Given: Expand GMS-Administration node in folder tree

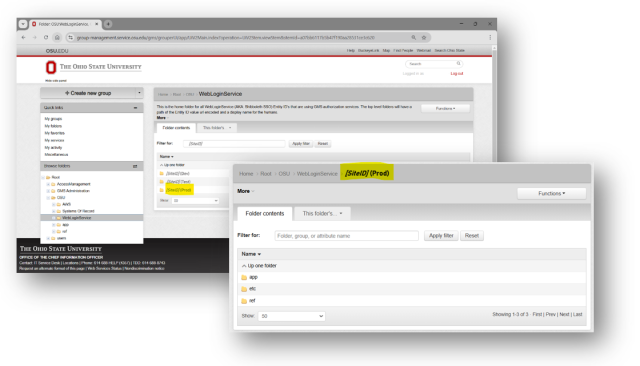Looking at the screenshot, I should click(x=48, y=191).
